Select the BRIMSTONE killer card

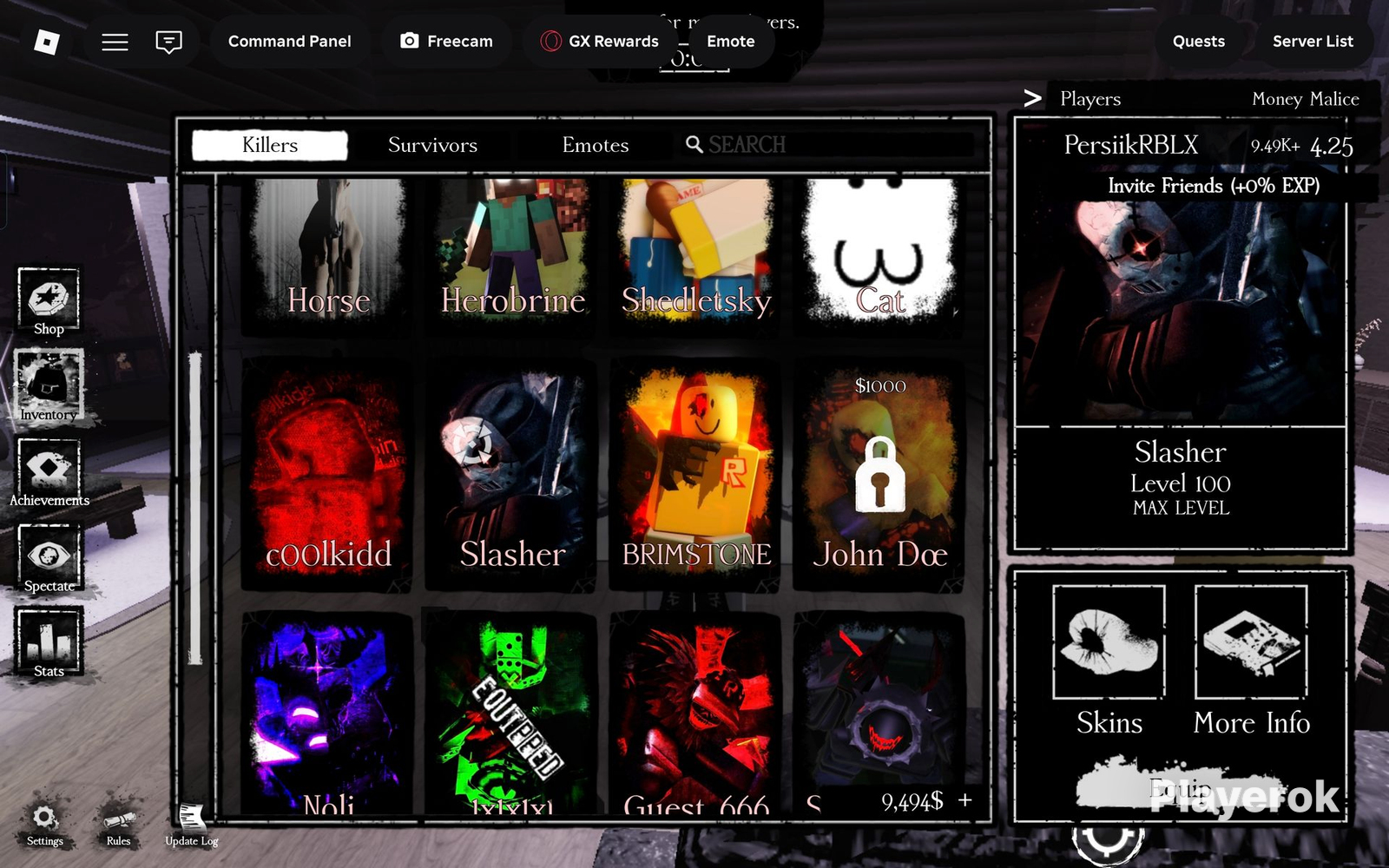(696, 474)
